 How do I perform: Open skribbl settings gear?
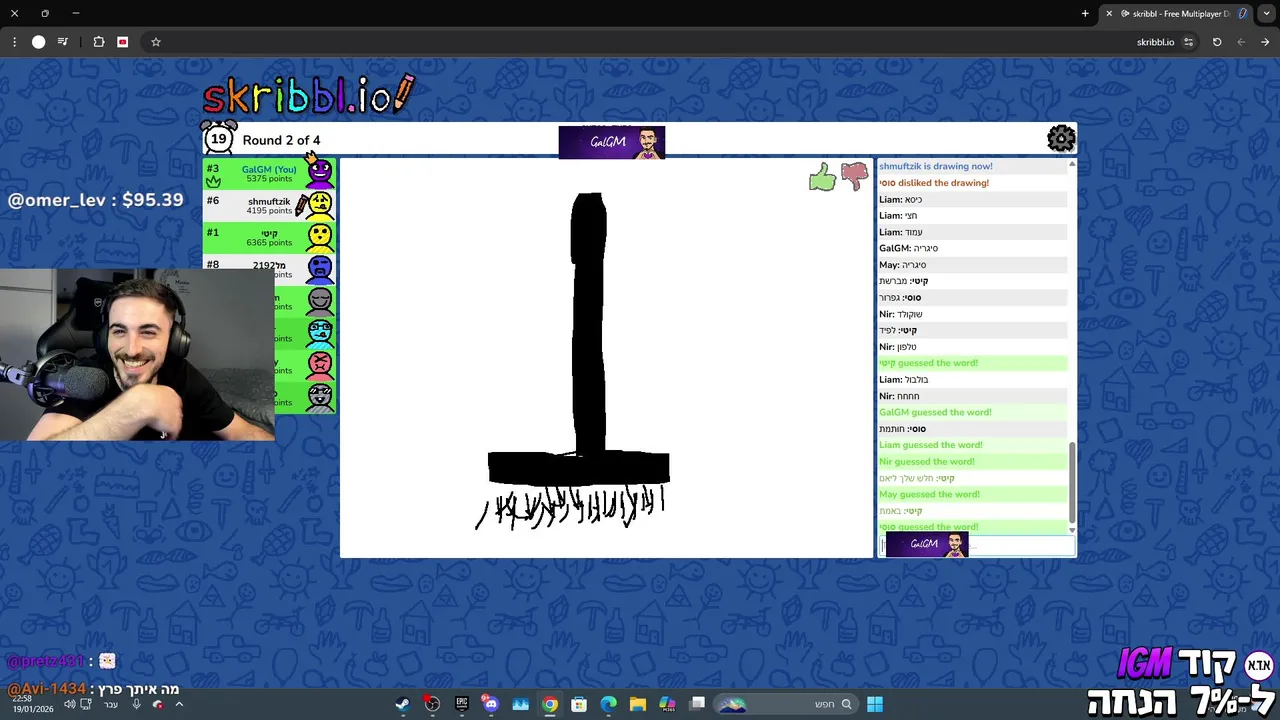tap(1061, 138)
